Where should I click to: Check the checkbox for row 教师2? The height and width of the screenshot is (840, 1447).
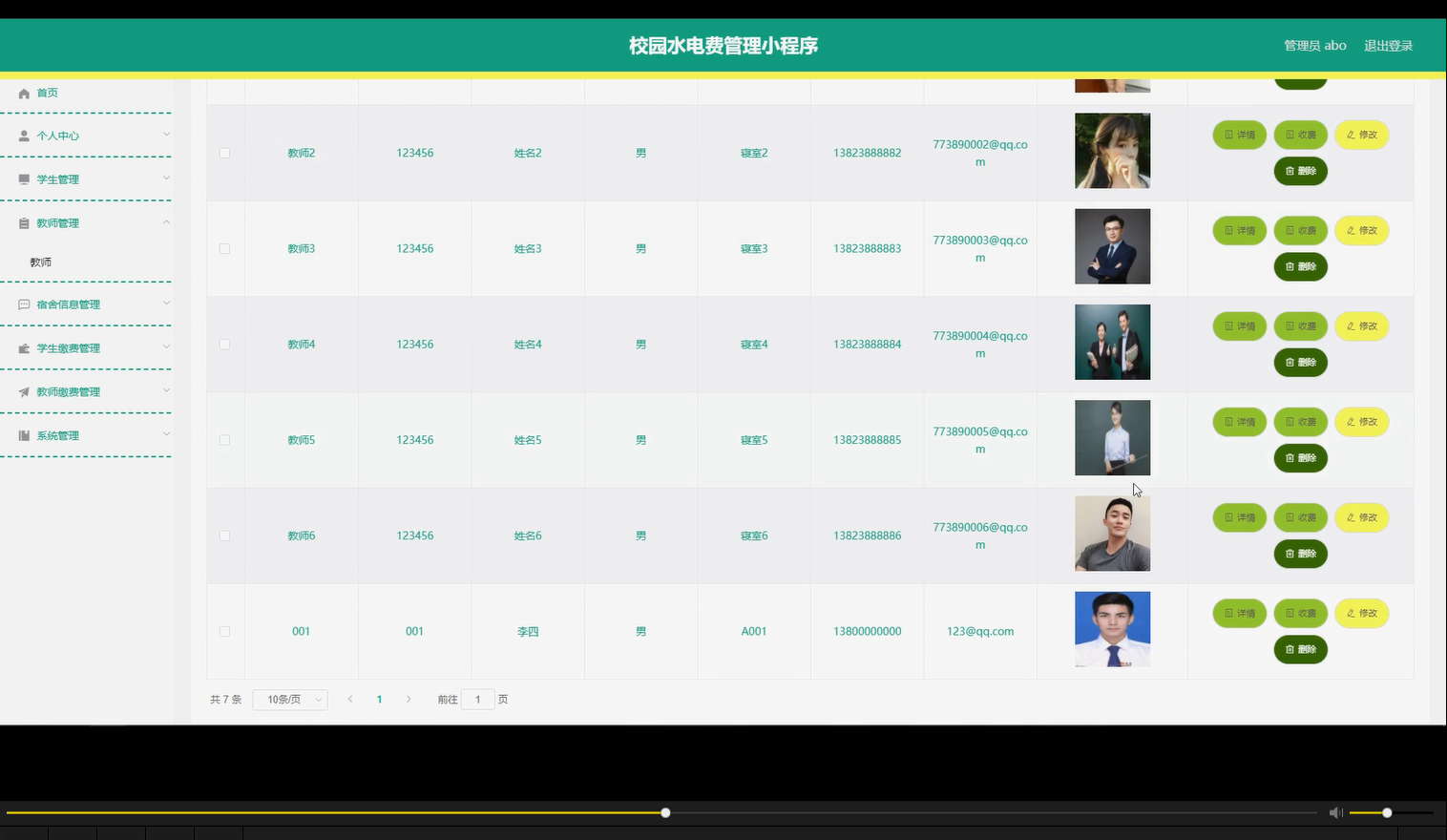coord(224,153)
